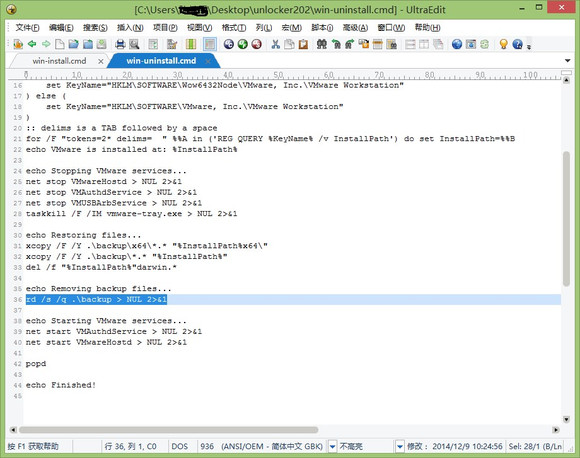This screenshot has height=458, width=580.
Task: Open the 帮助(H) menu
Action: coord(427,28)
